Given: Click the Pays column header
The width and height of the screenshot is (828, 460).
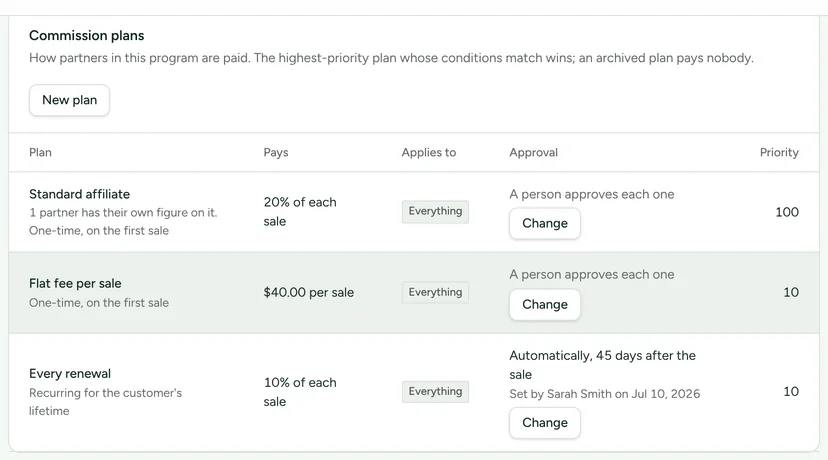Looking at the screenshot, I should (276, 153).
